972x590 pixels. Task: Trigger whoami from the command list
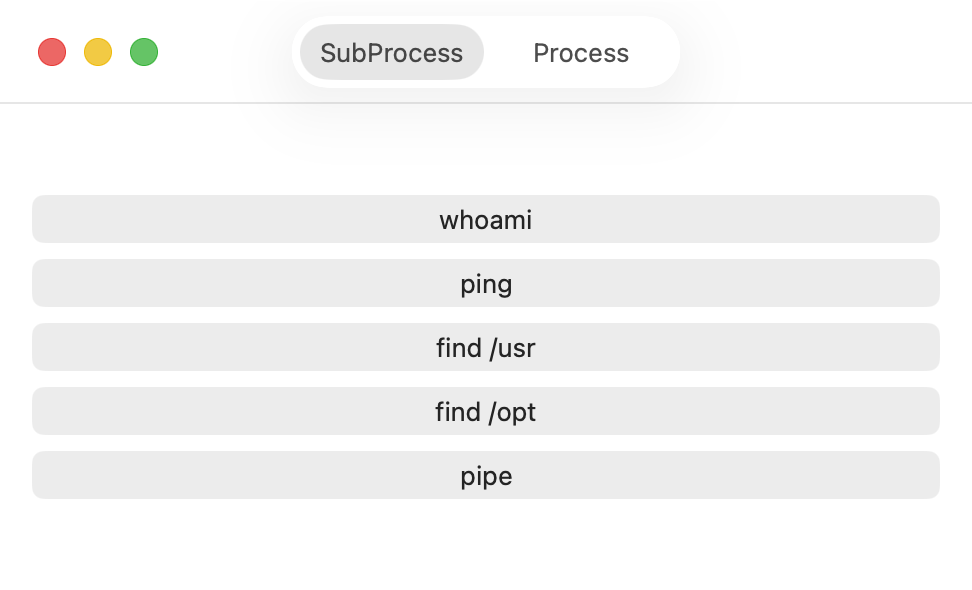click(x=486, y=219)
